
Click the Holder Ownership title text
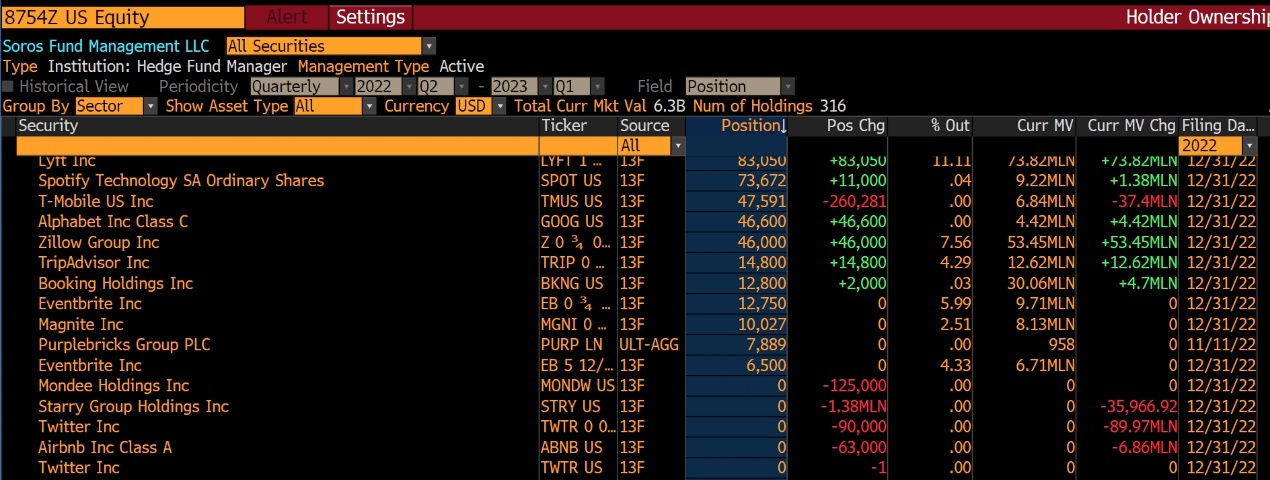[1197, 17]
